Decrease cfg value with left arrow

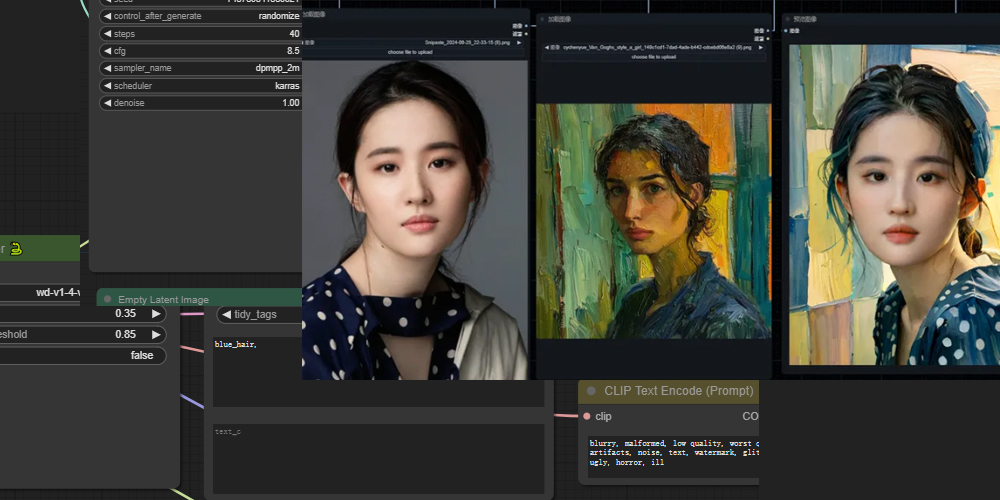(107, 51)
